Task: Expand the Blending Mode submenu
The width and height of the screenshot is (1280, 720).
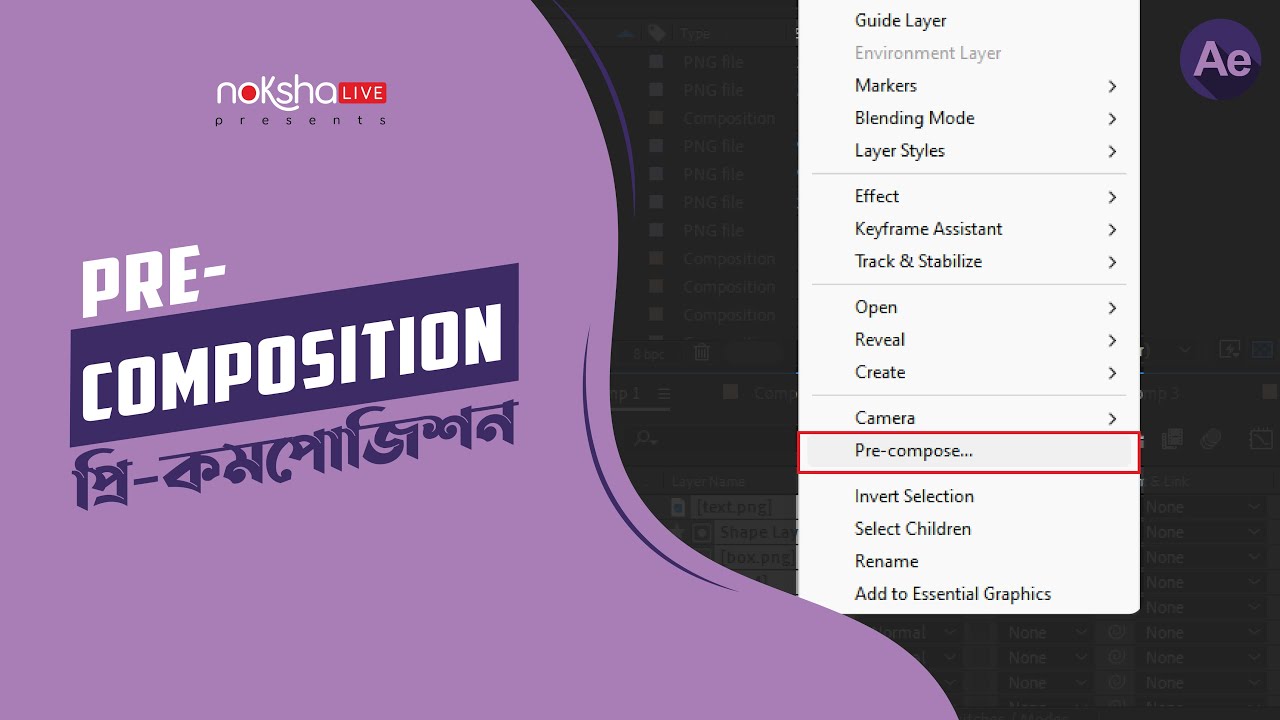Action: 968,118
